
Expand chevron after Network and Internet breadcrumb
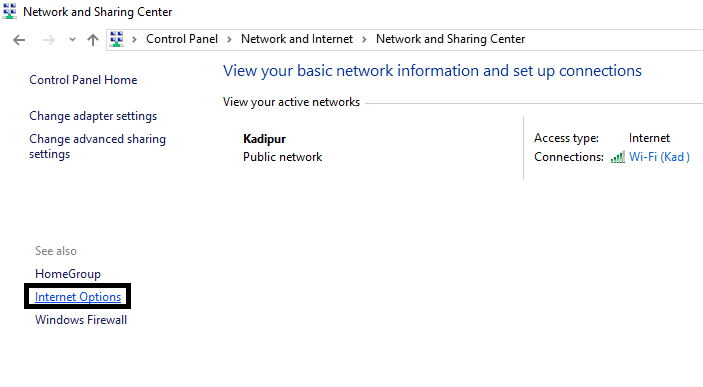tap(365, 39)
